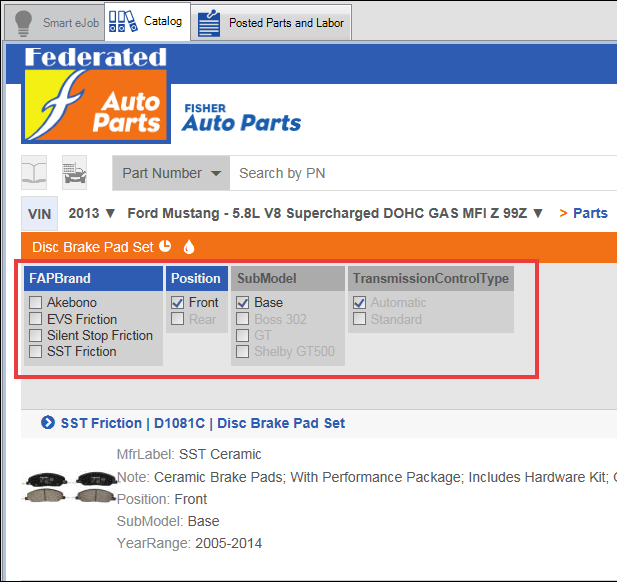Screen dimensions: 617x582
Task: Check the Akebono brand checkbox
Action: coord(35,303)
